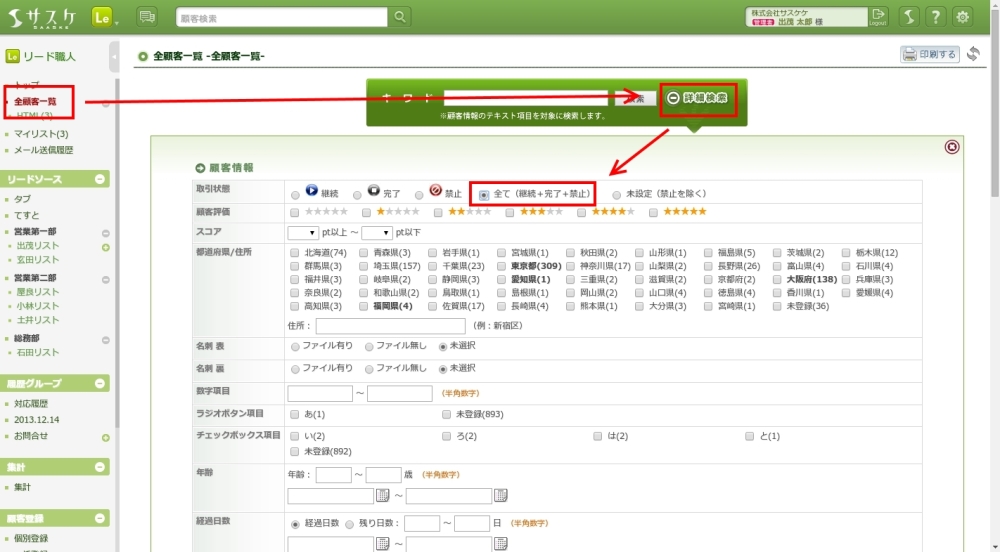Open the settings gear icon
1000x552 pixels.
click(963, 17)
